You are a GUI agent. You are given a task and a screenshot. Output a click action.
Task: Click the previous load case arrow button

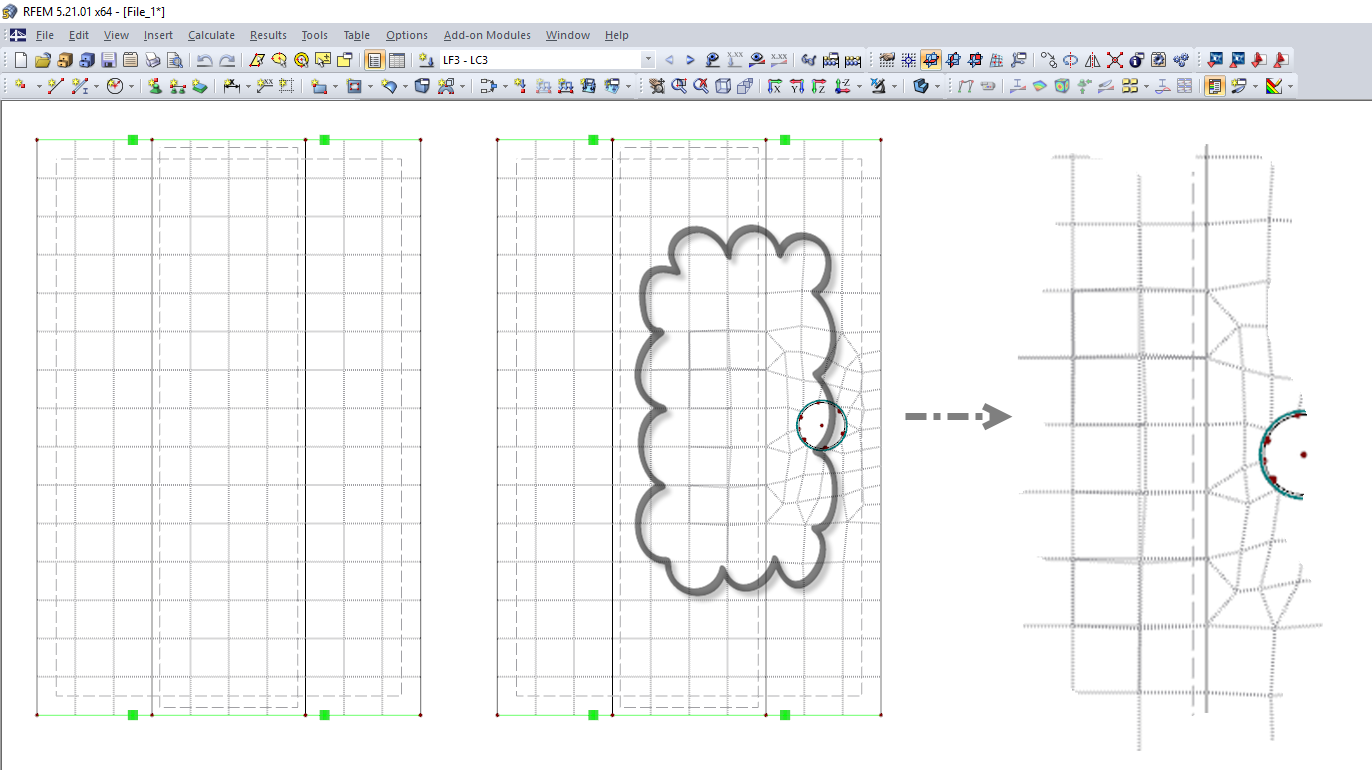pyautogui.click(x=671, y=59)
